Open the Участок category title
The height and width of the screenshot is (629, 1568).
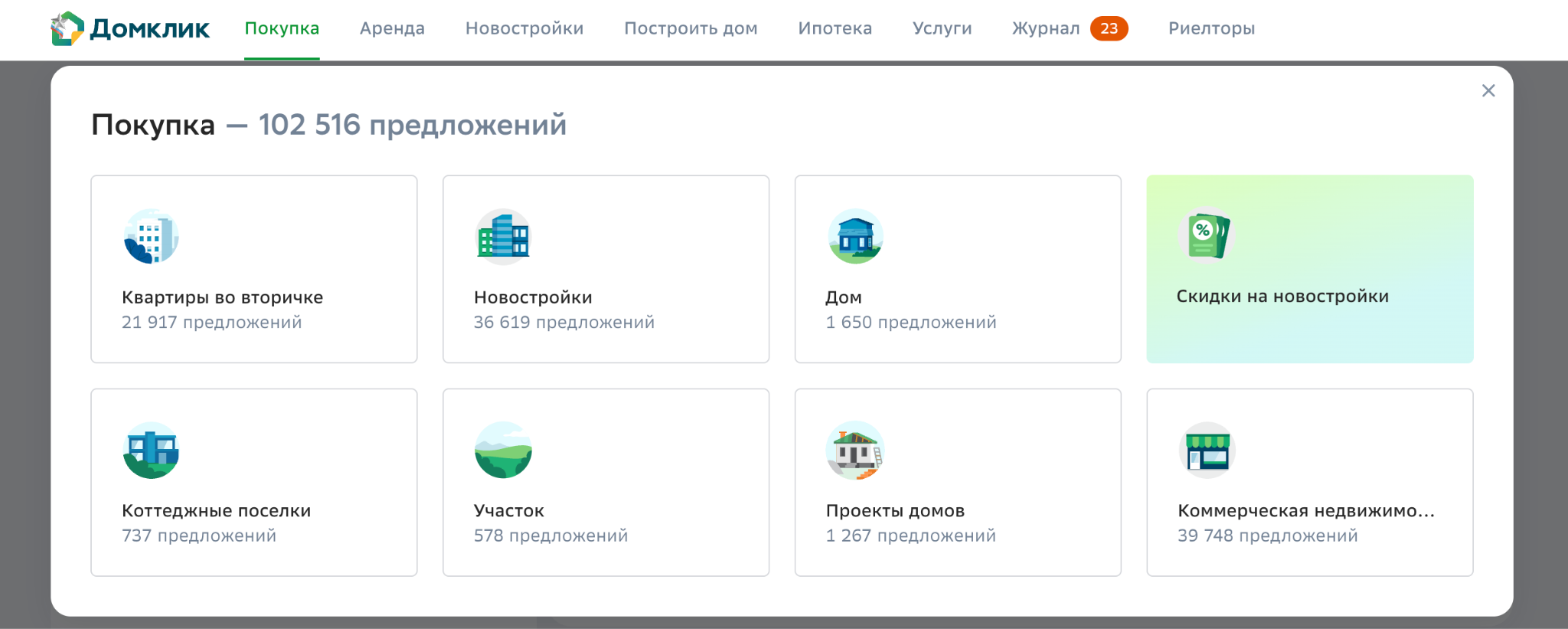(x=509, y=511)
